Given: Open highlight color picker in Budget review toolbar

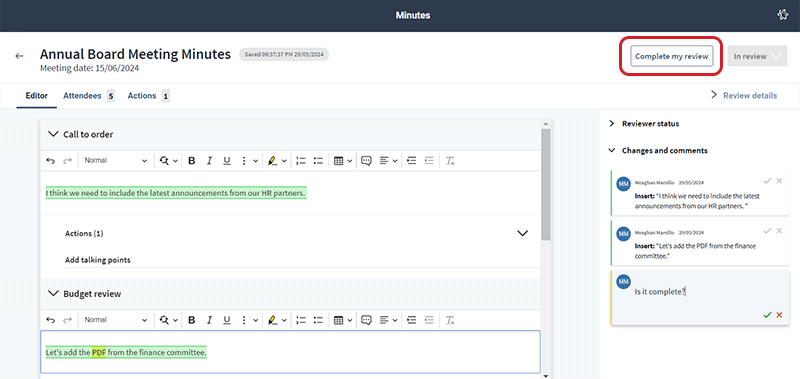Looking at the screenshot, I should pyautogui.click(x=278, y=320).
